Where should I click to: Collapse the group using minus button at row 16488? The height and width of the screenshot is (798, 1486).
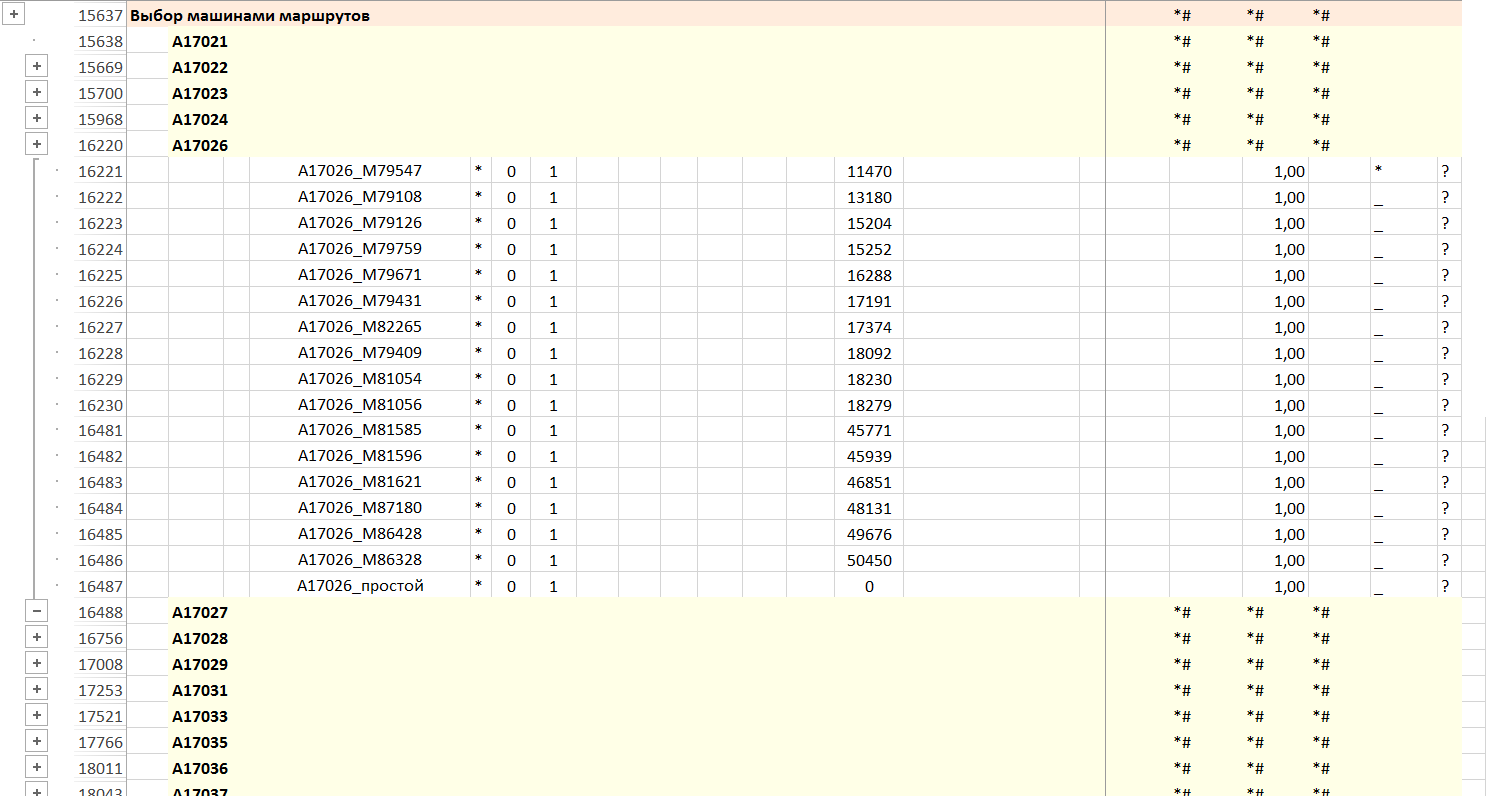coord(36,611)
